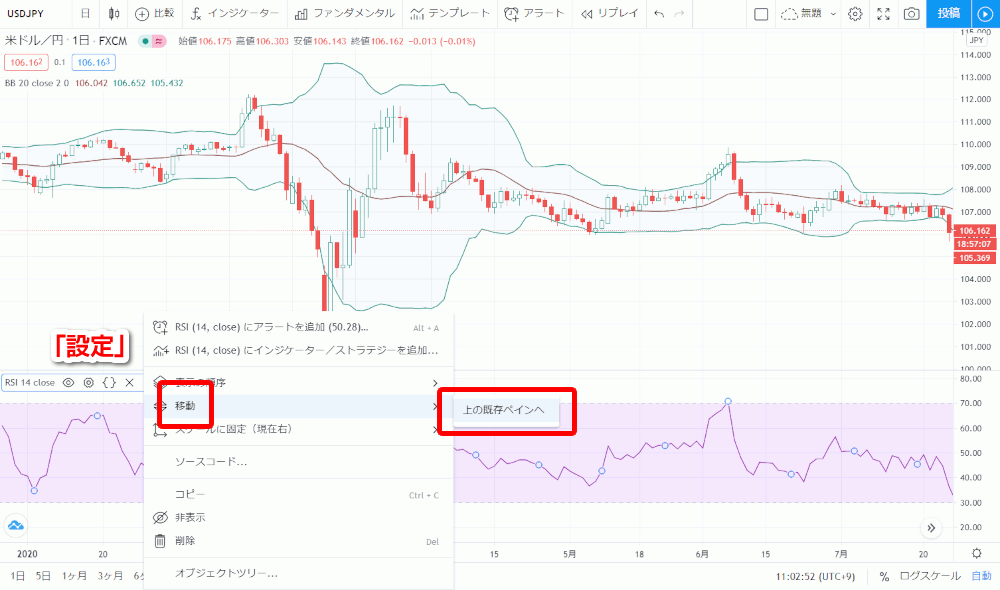The width and height of the screenshot is (1000, 590).
Task: Remove the RSI indicator with X
Action: coord(129,383)
